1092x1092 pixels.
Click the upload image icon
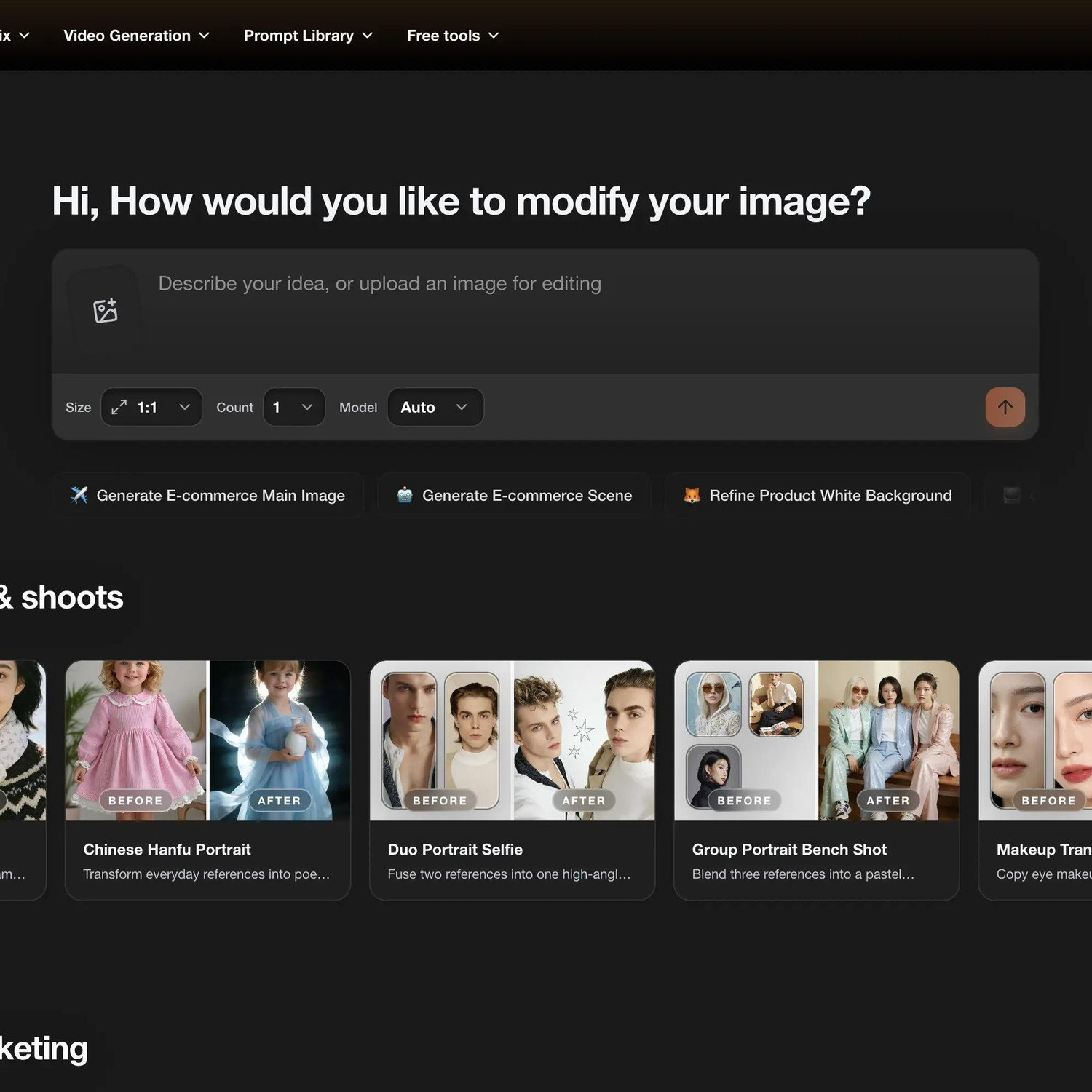click(106, 310)
